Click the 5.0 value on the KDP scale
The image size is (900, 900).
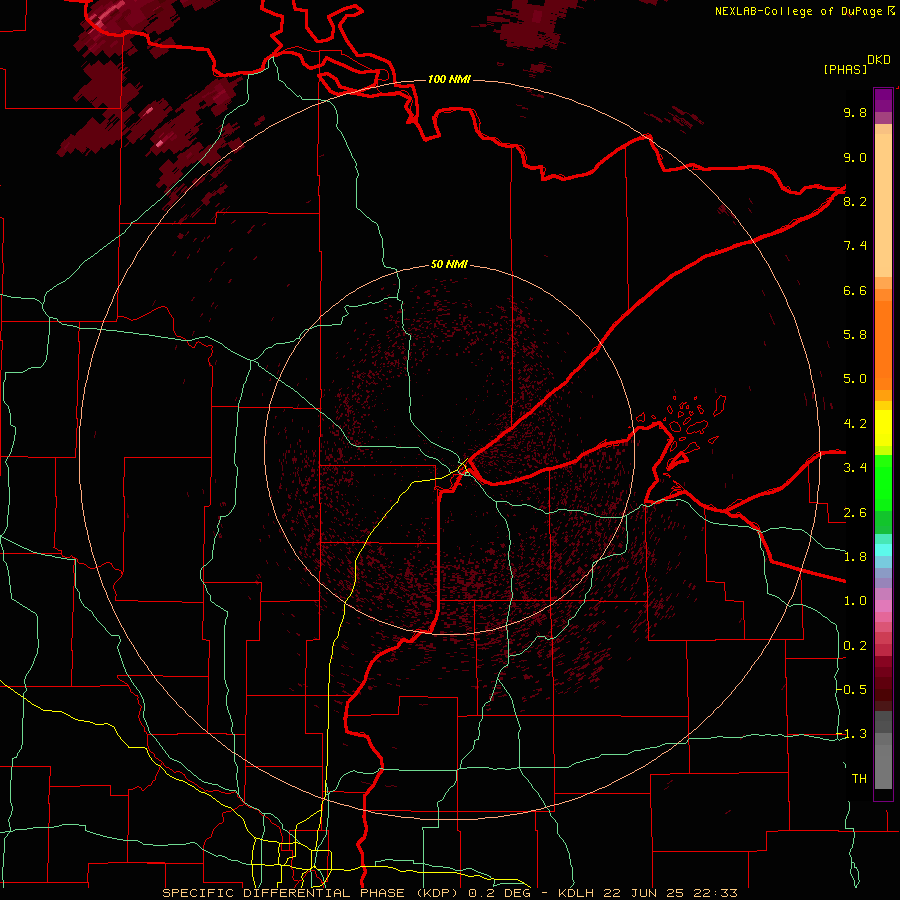click(x=855, y=379)
